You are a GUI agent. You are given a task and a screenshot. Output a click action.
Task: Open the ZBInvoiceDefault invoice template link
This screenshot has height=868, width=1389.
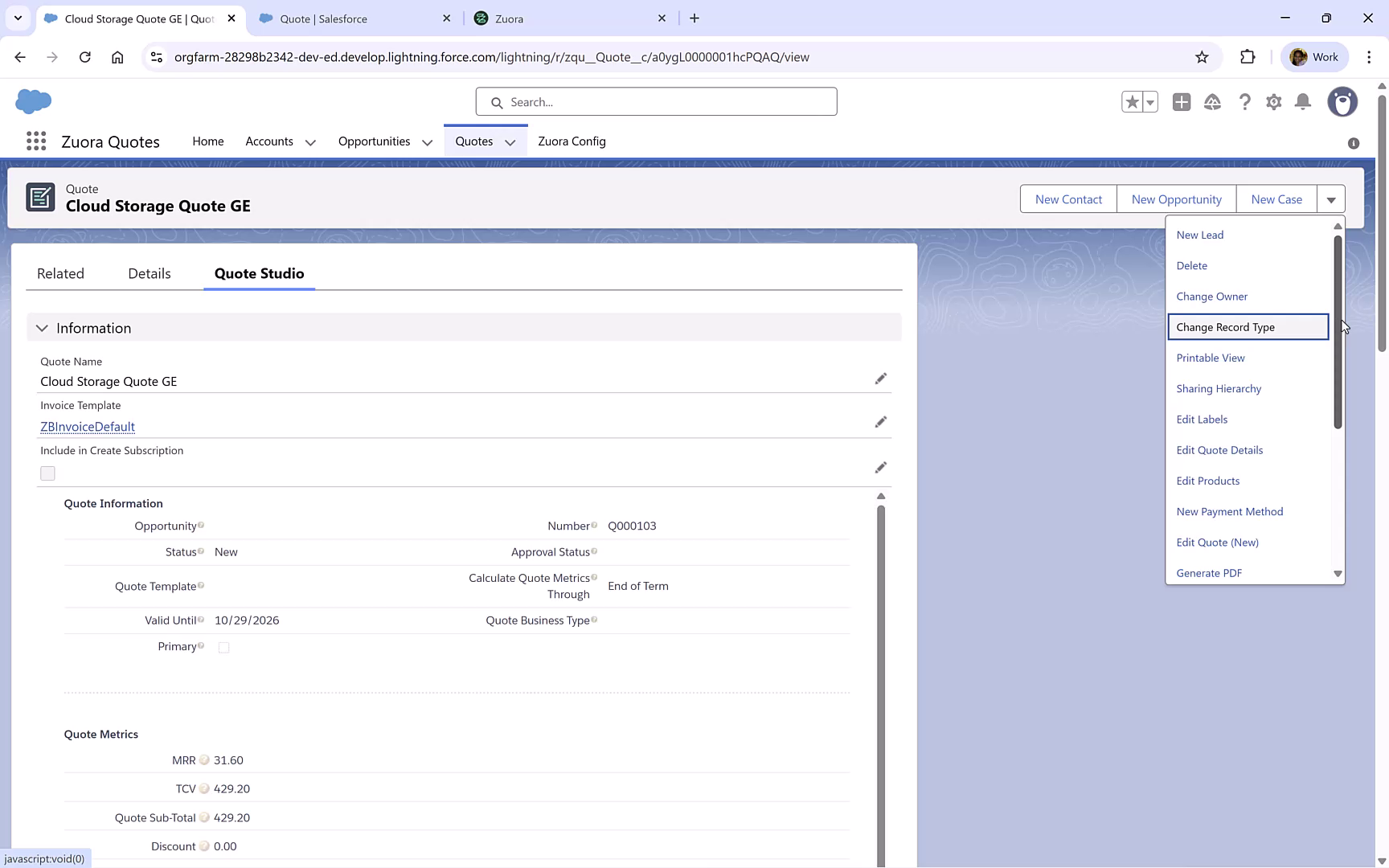(x=87, y=427)
